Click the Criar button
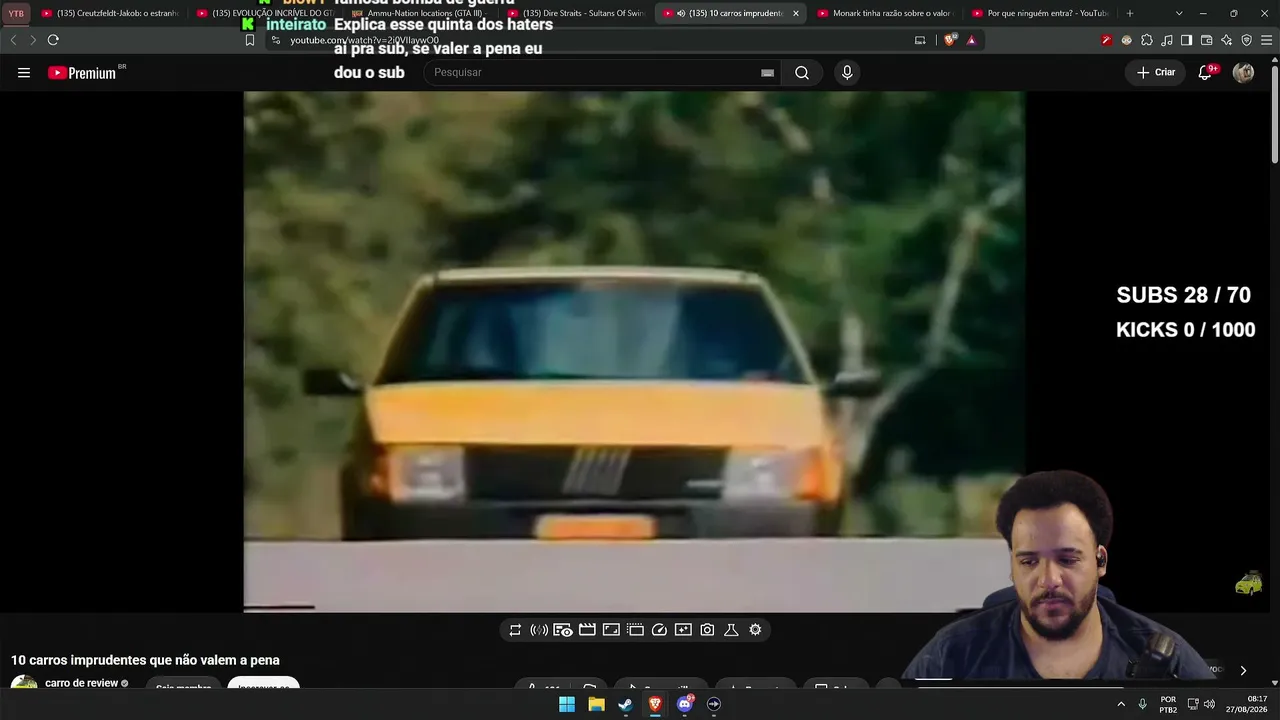1280x720 pixels. 1156,73
